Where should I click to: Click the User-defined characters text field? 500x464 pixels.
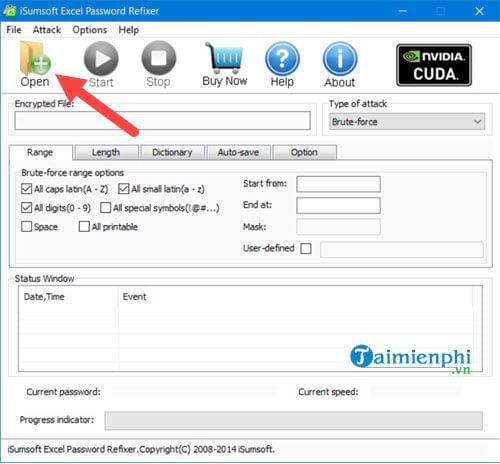tap(402, 250)
